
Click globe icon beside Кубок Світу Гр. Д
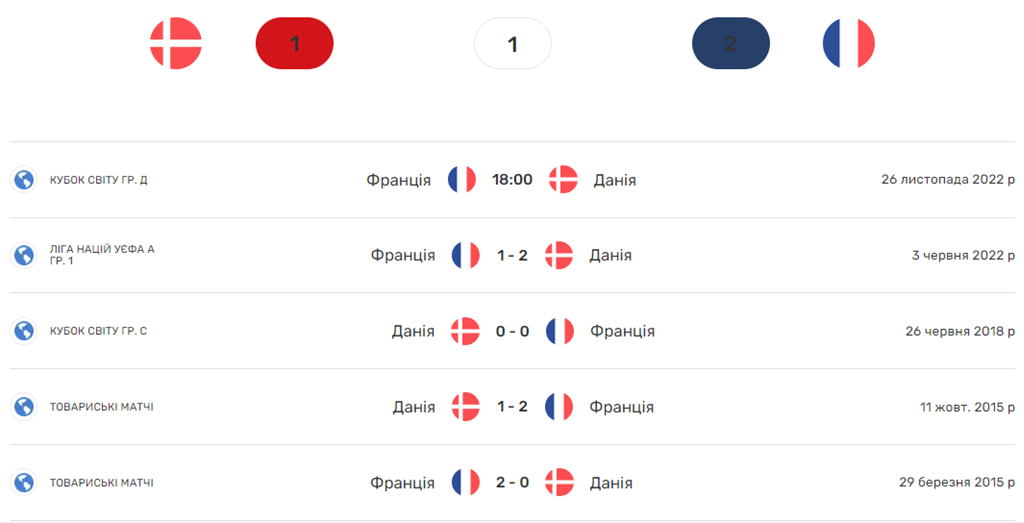[x=23, y=180]
